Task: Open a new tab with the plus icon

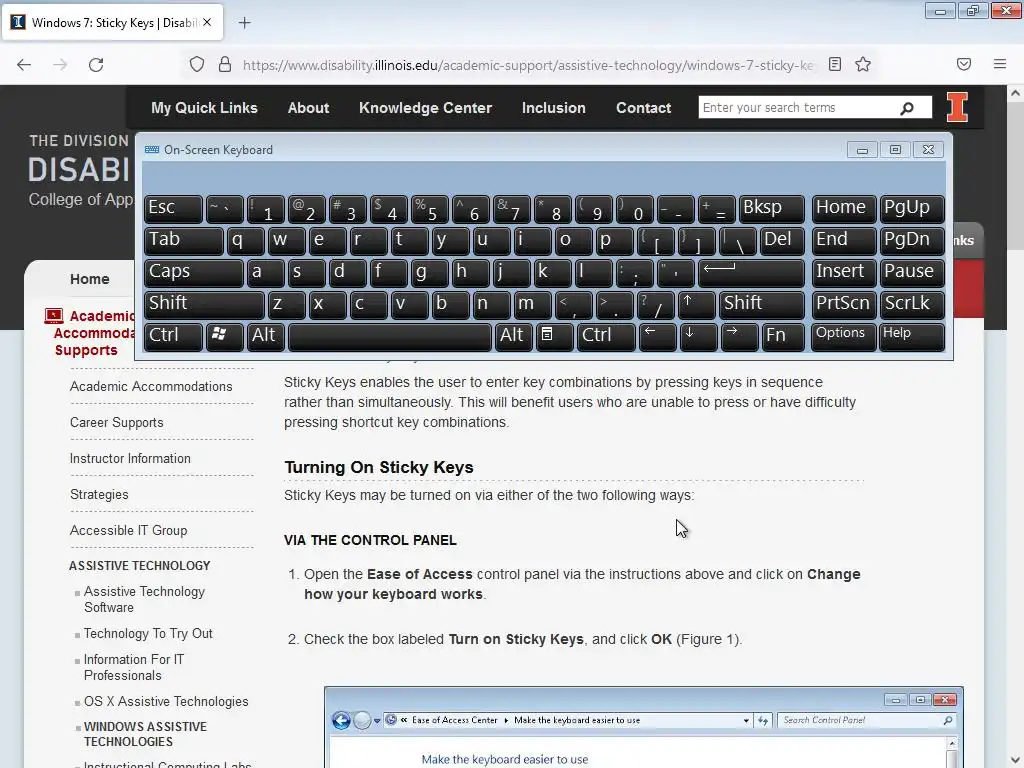Action: point(244,23)
